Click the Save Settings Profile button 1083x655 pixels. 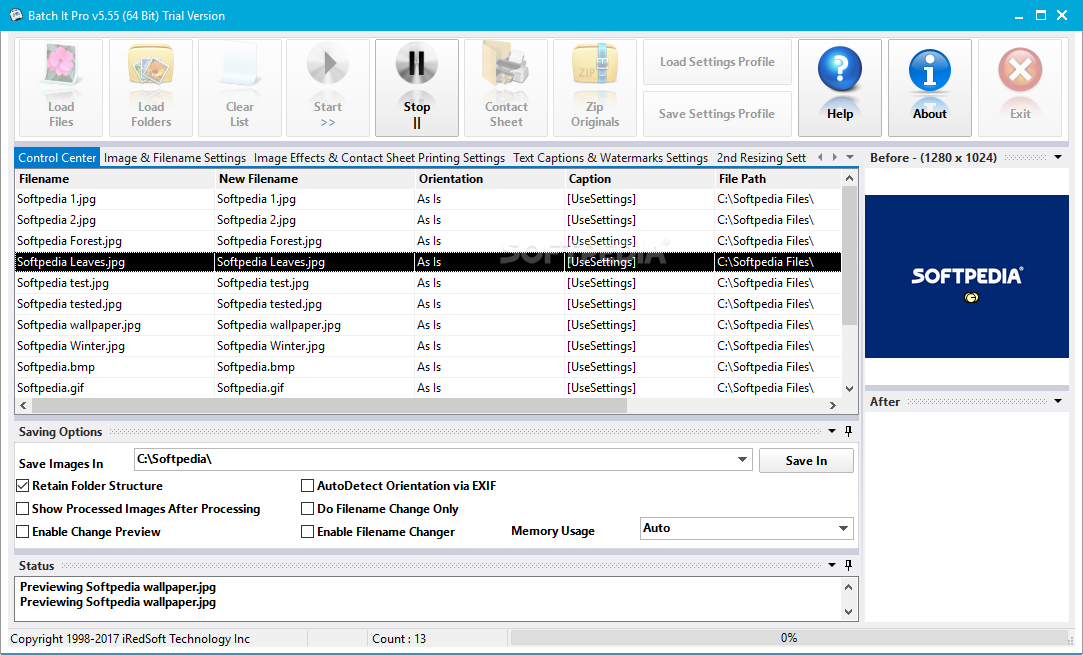click(717, 113)
